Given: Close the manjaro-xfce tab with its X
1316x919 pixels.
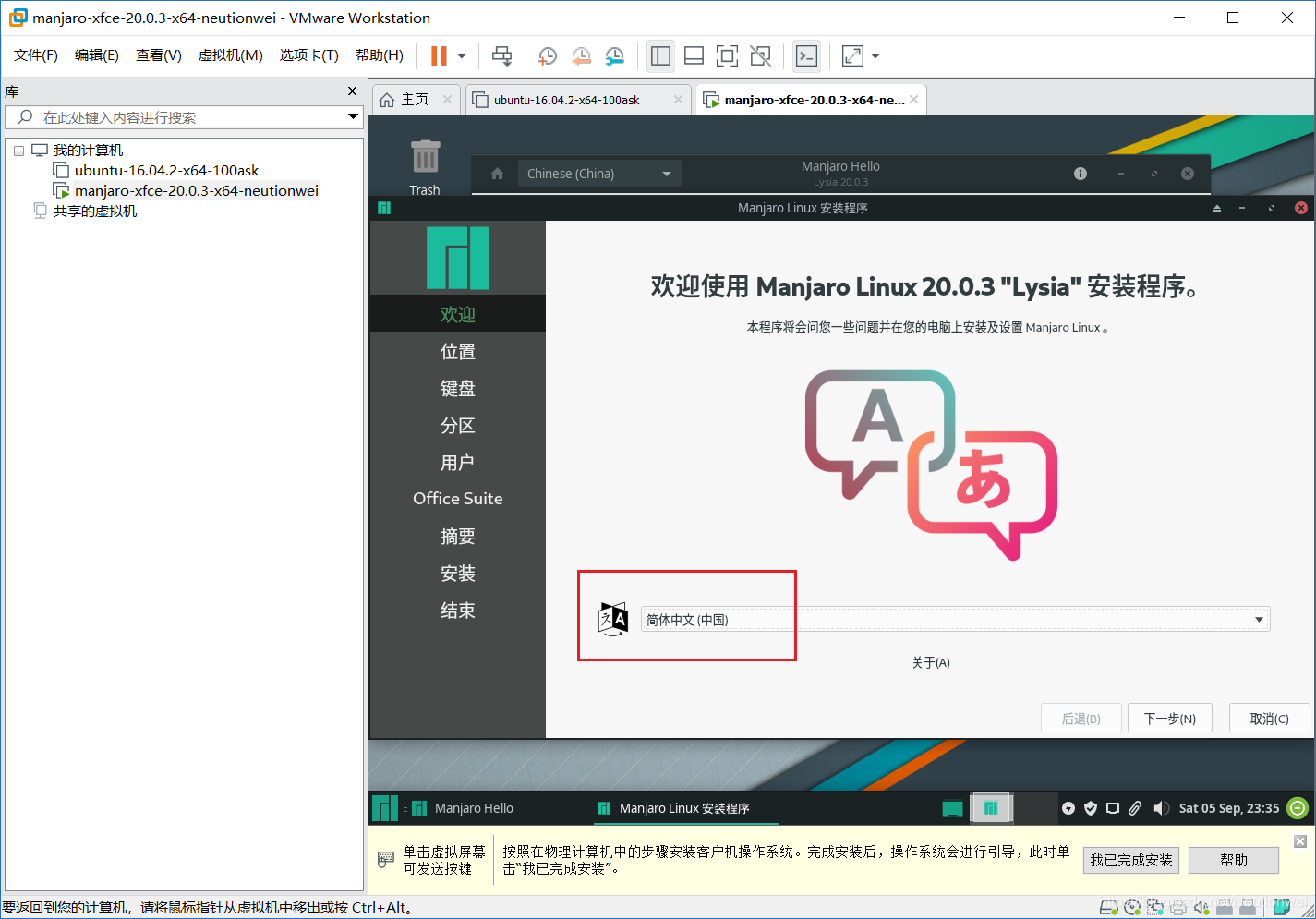Looking at the screenshot, I should [913, 100].
